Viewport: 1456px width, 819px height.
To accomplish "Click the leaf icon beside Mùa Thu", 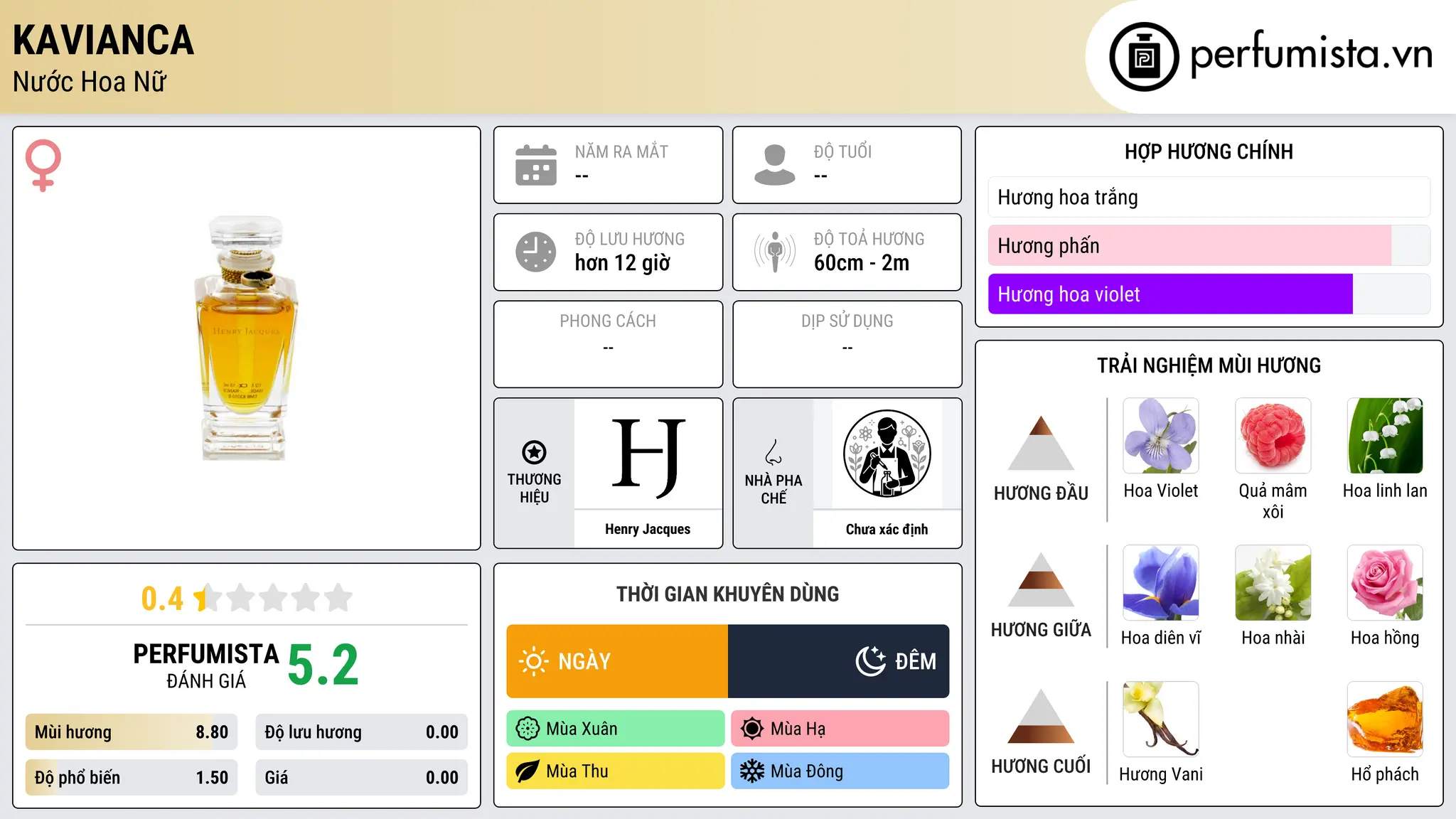I will pos(528,771).
